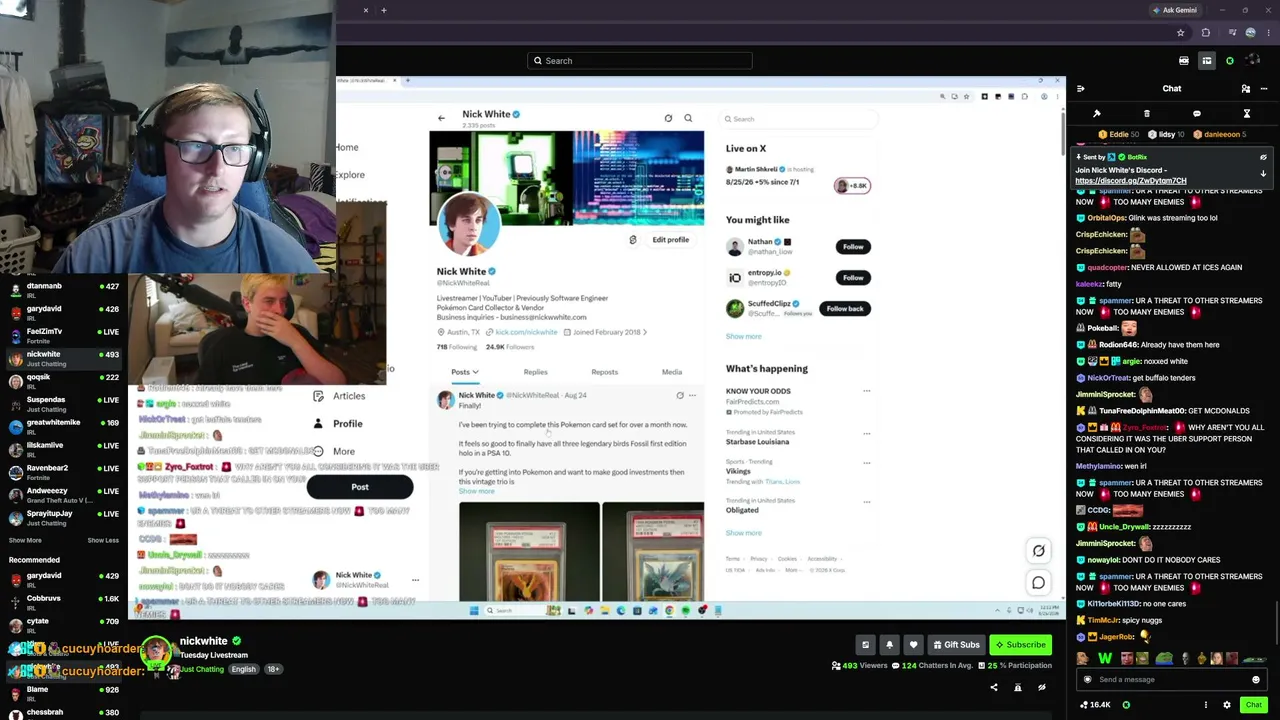Click the back arrow on the X profile

(441, 118)
